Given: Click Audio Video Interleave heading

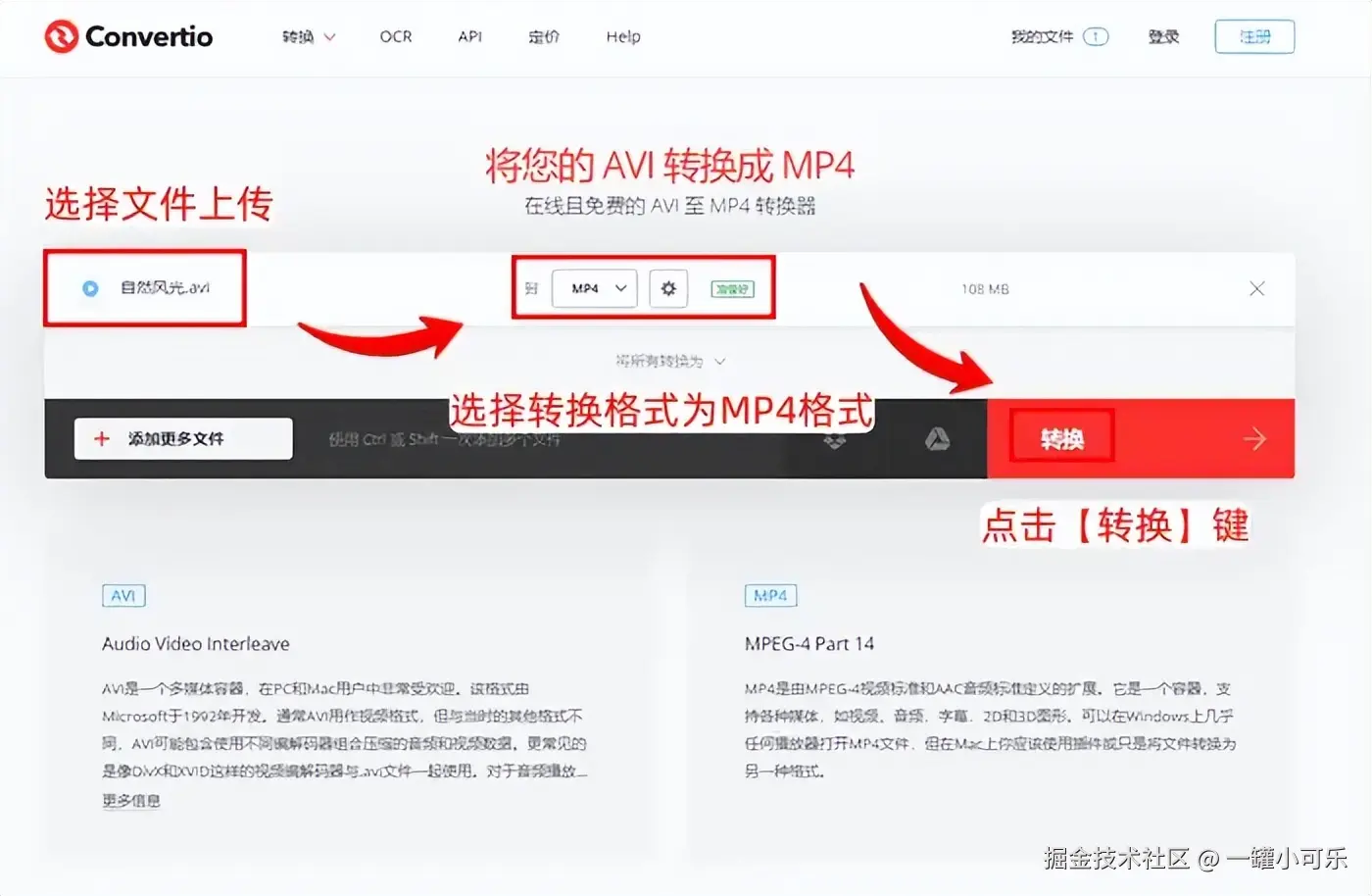Looking at the screenshot, I should click(196, 644).
